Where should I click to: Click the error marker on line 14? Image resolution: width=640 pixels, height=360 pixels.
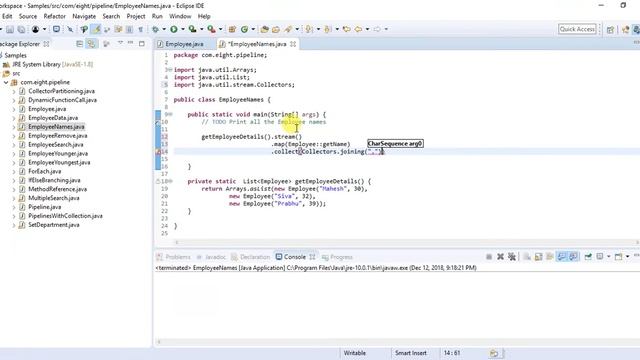coord(158,151)
